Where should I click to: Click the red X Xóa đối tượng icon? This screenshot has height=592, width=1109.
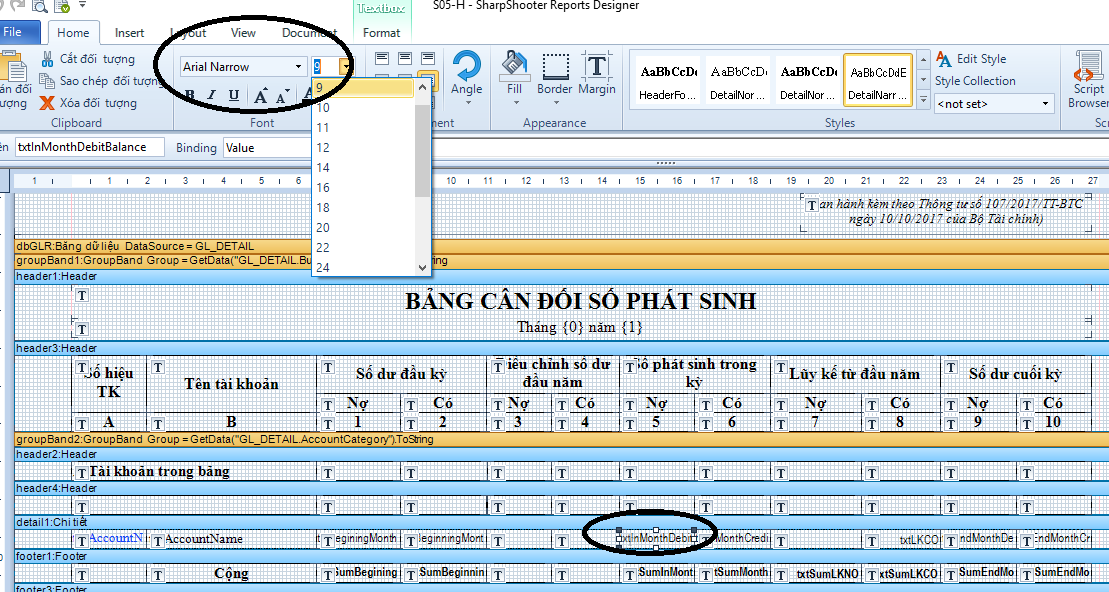(47, 103)
